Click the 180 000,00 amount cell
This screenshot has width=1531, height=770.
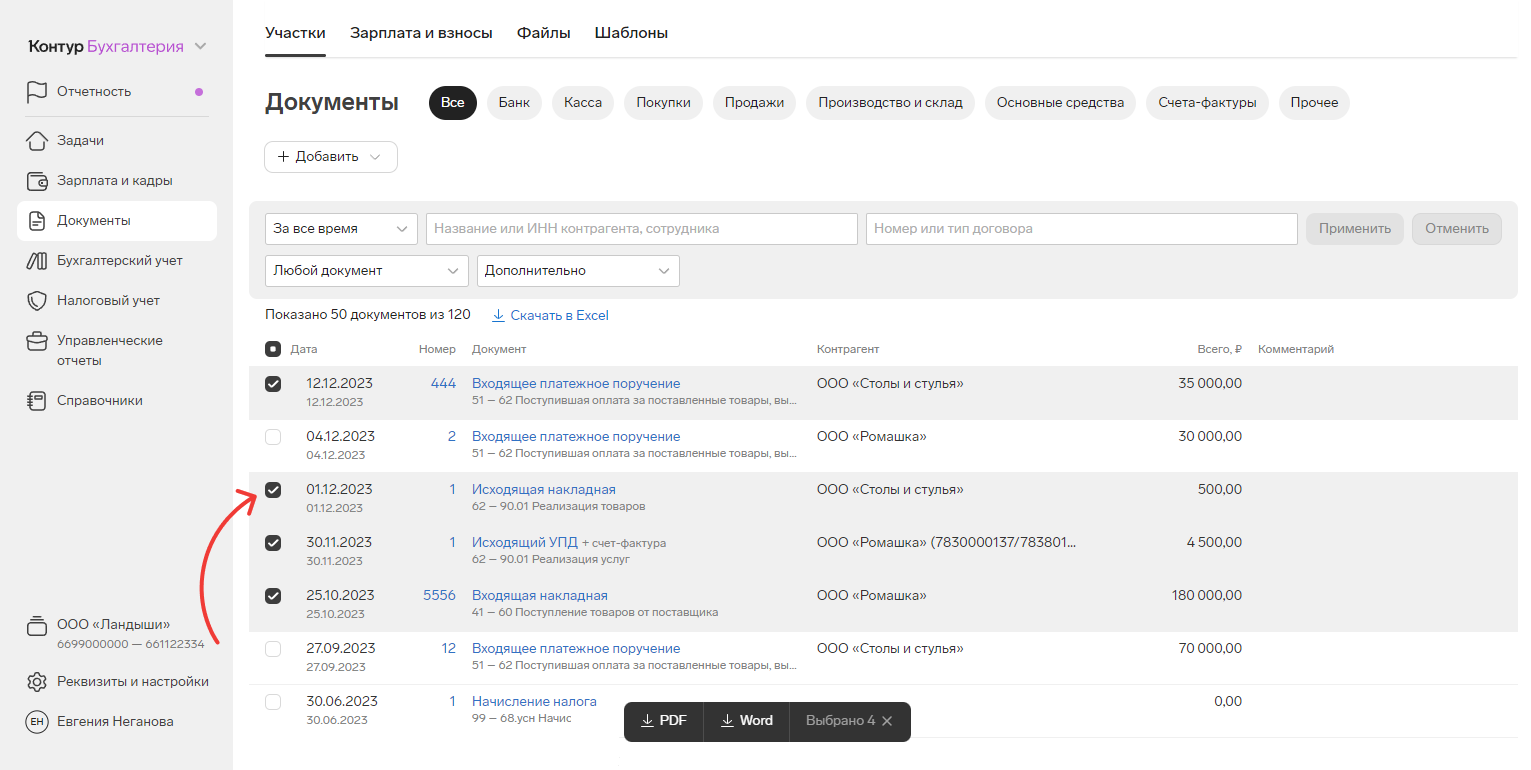coord(1207,596)
